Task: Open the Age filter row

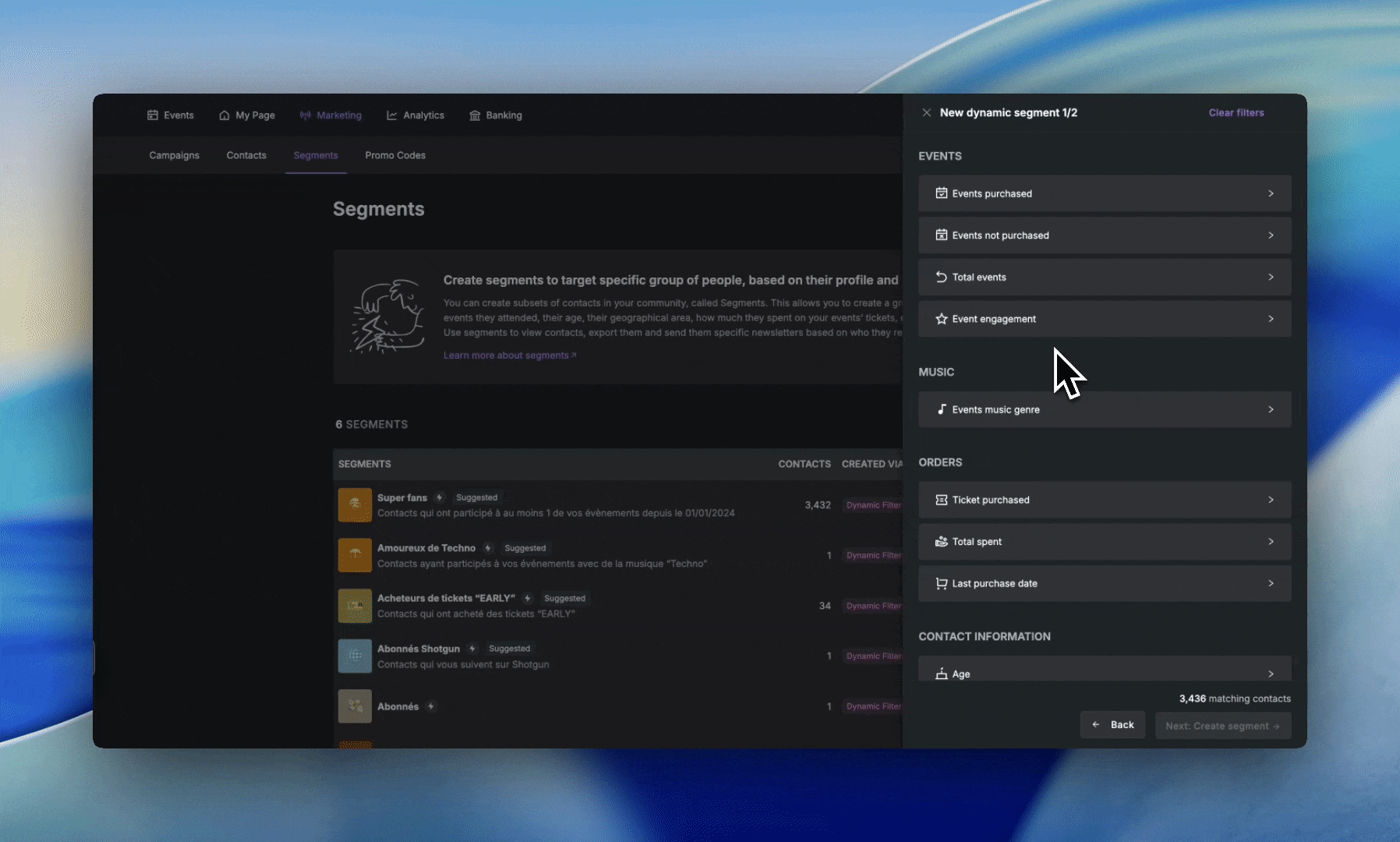Action: pyautogui.click(x=1105, y=669)
